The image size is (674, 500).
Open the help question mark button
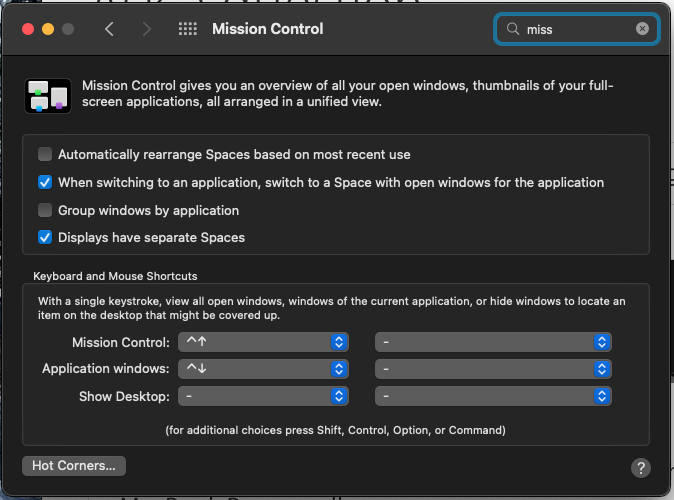(641, 467)
